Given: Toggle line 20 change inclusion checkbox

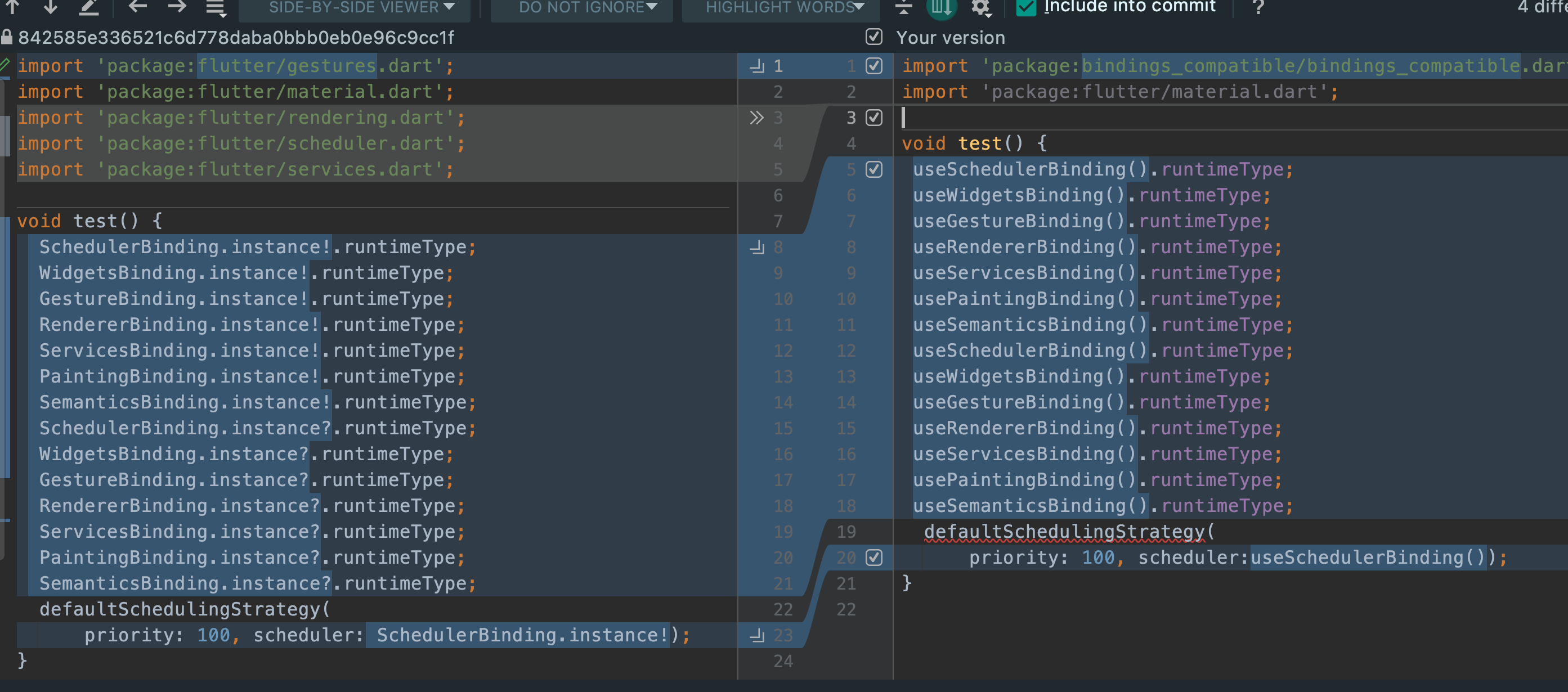Looking at the screenshot, I should click(x=873, y=558).
